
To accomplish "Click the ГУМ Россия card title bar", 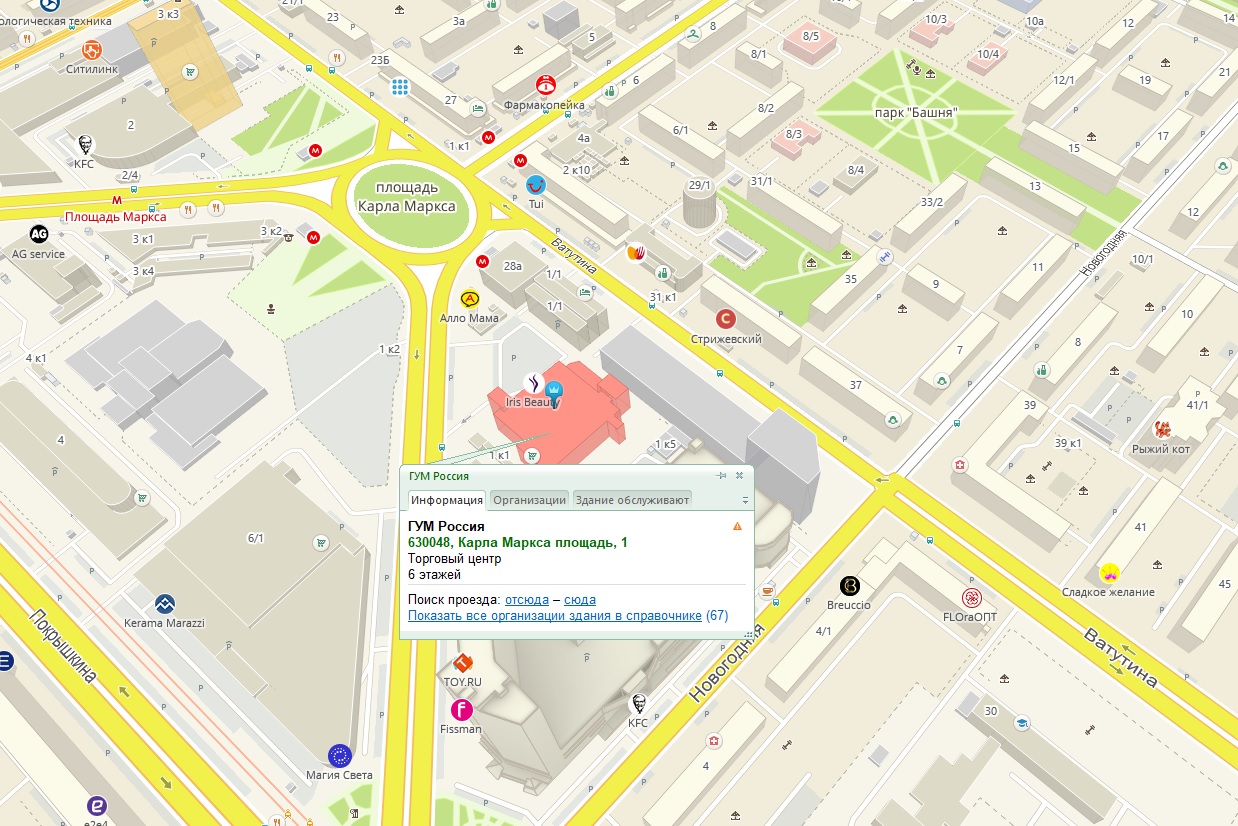I will 577,476.
